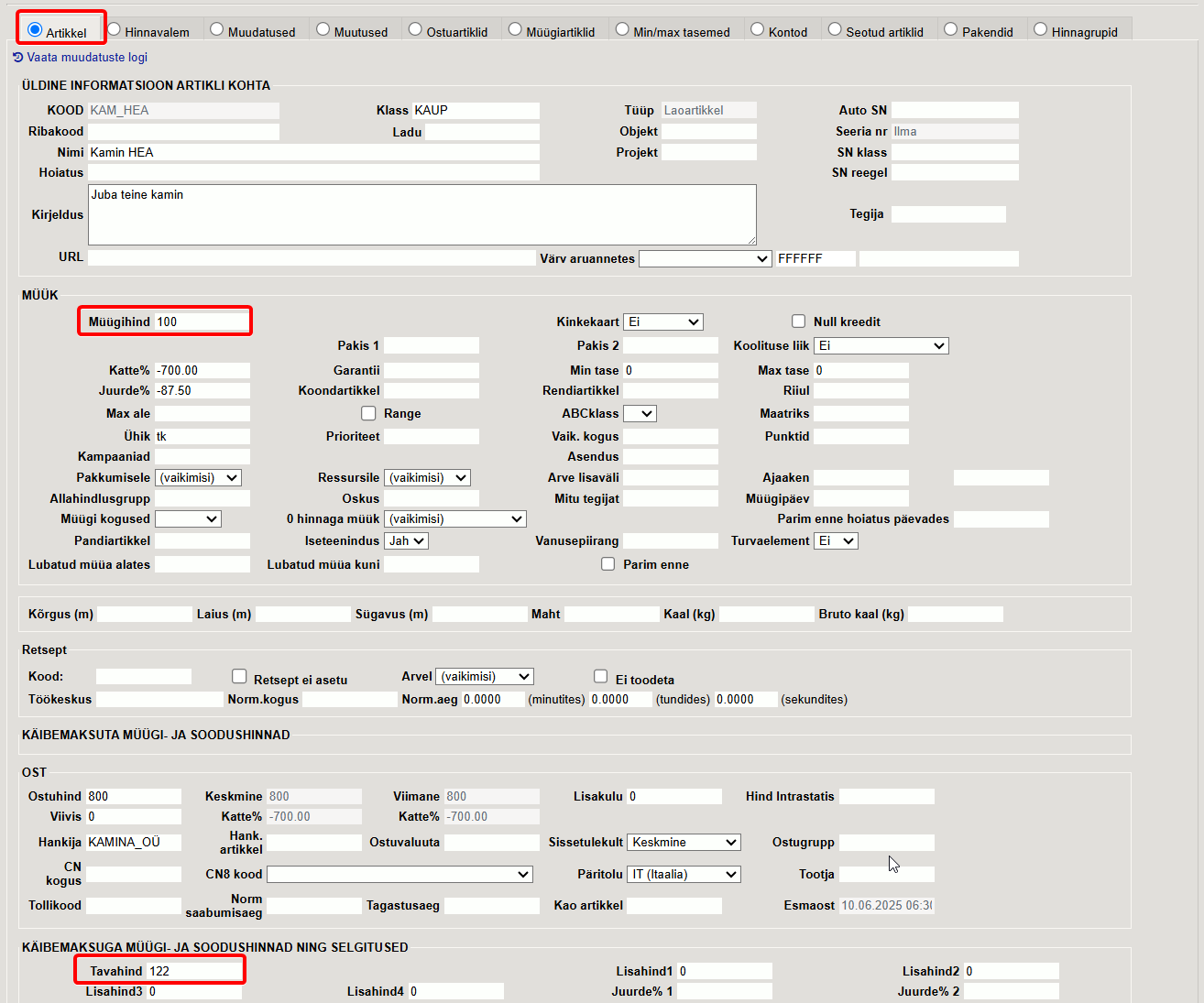Select the Hinnavalem radio tab
The height and width of the screenshot is (1003, 1204).
[x=115, y=29]
